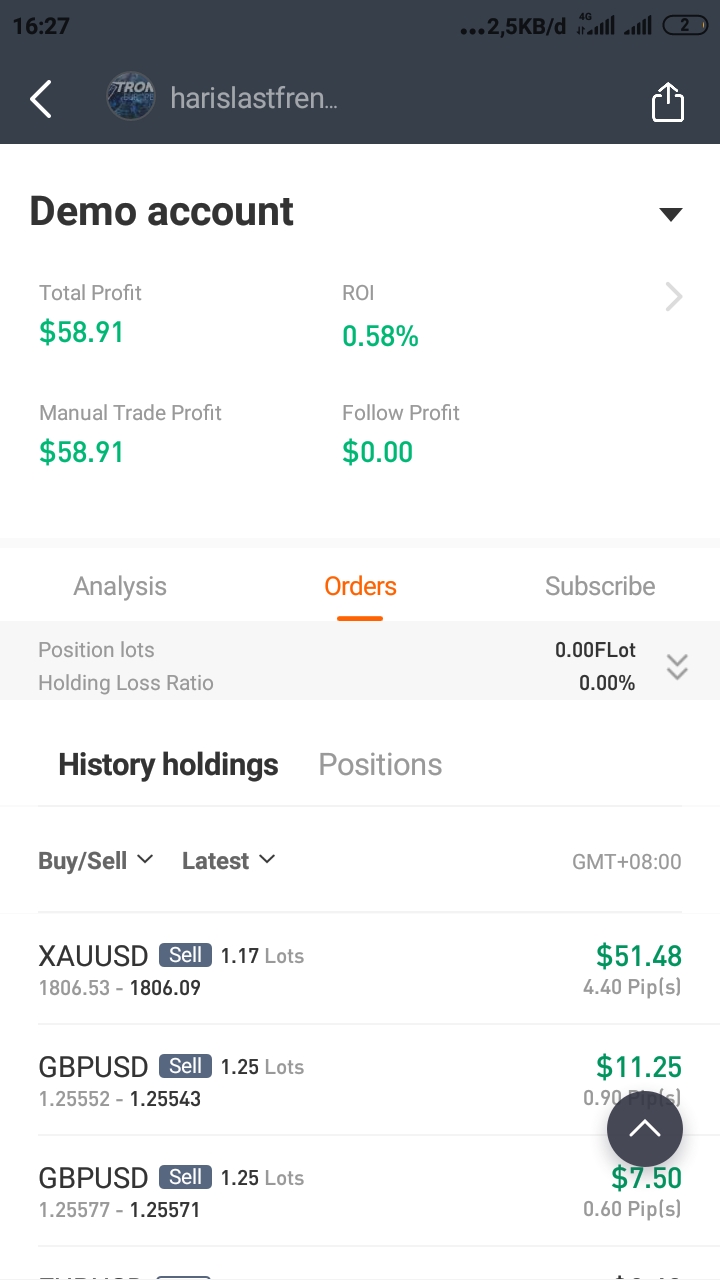720x1280 pixels.
Task: Open profit details with right chevron
Action: (674, 296)
